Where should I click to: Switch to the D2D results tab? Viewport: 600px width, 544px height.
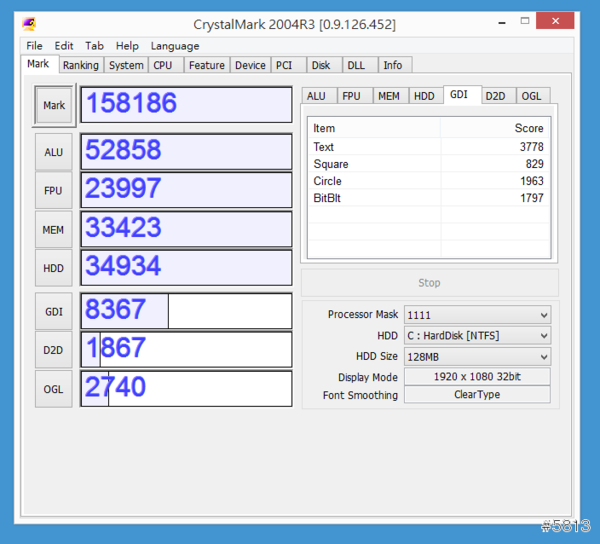(495, 96)
